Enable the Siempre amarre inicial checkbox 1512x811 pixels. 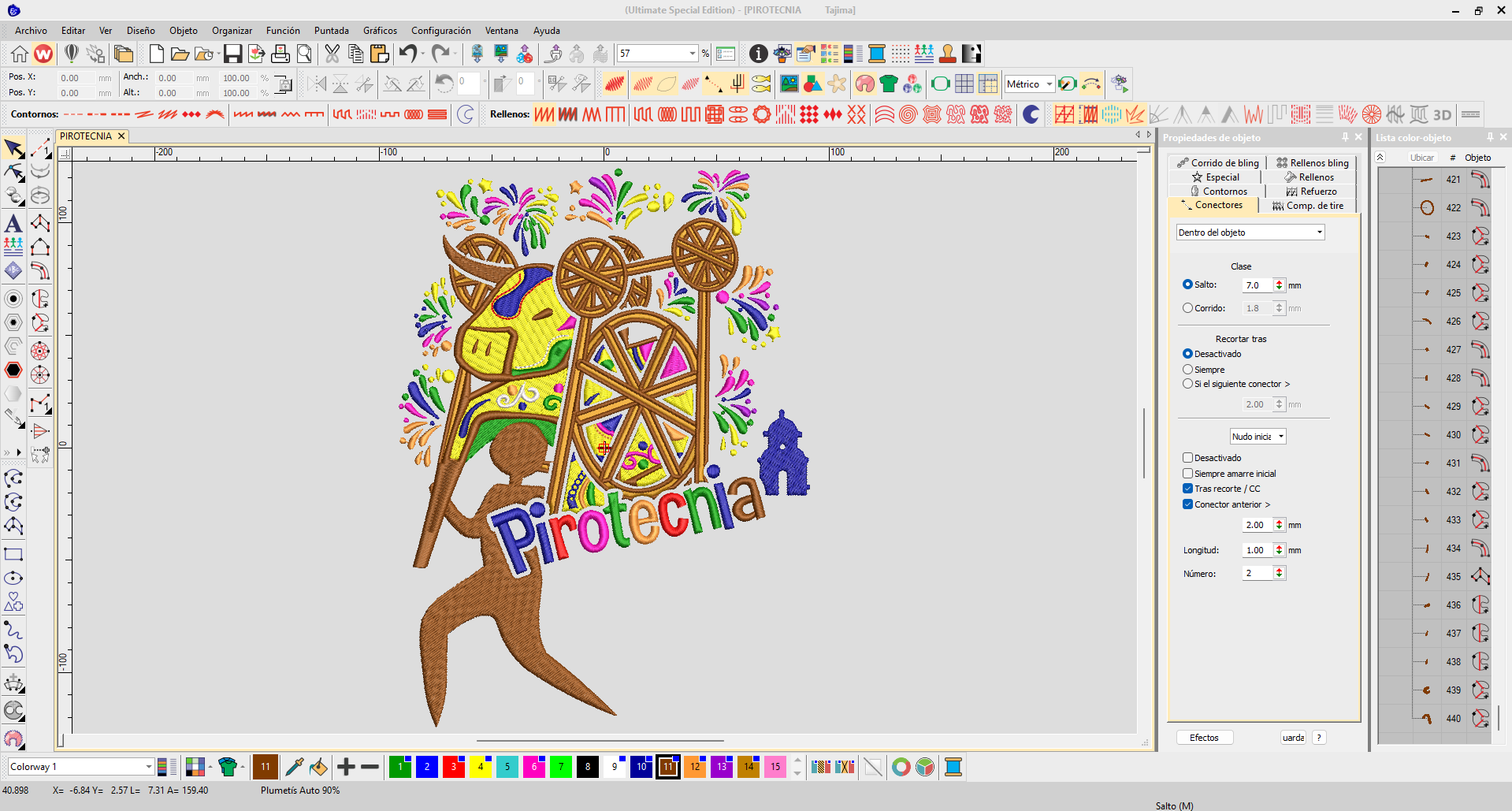point(1187,474)
